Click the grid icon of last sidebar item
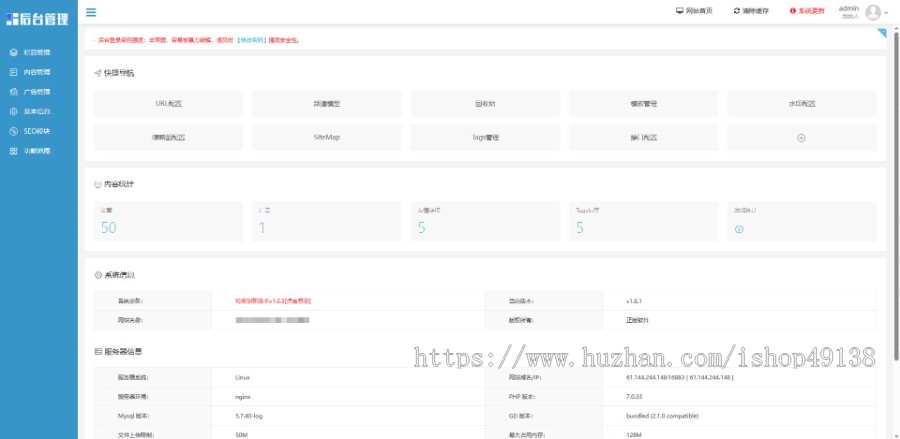The height and width of the screenshot is (439, 900). [14, 151]
